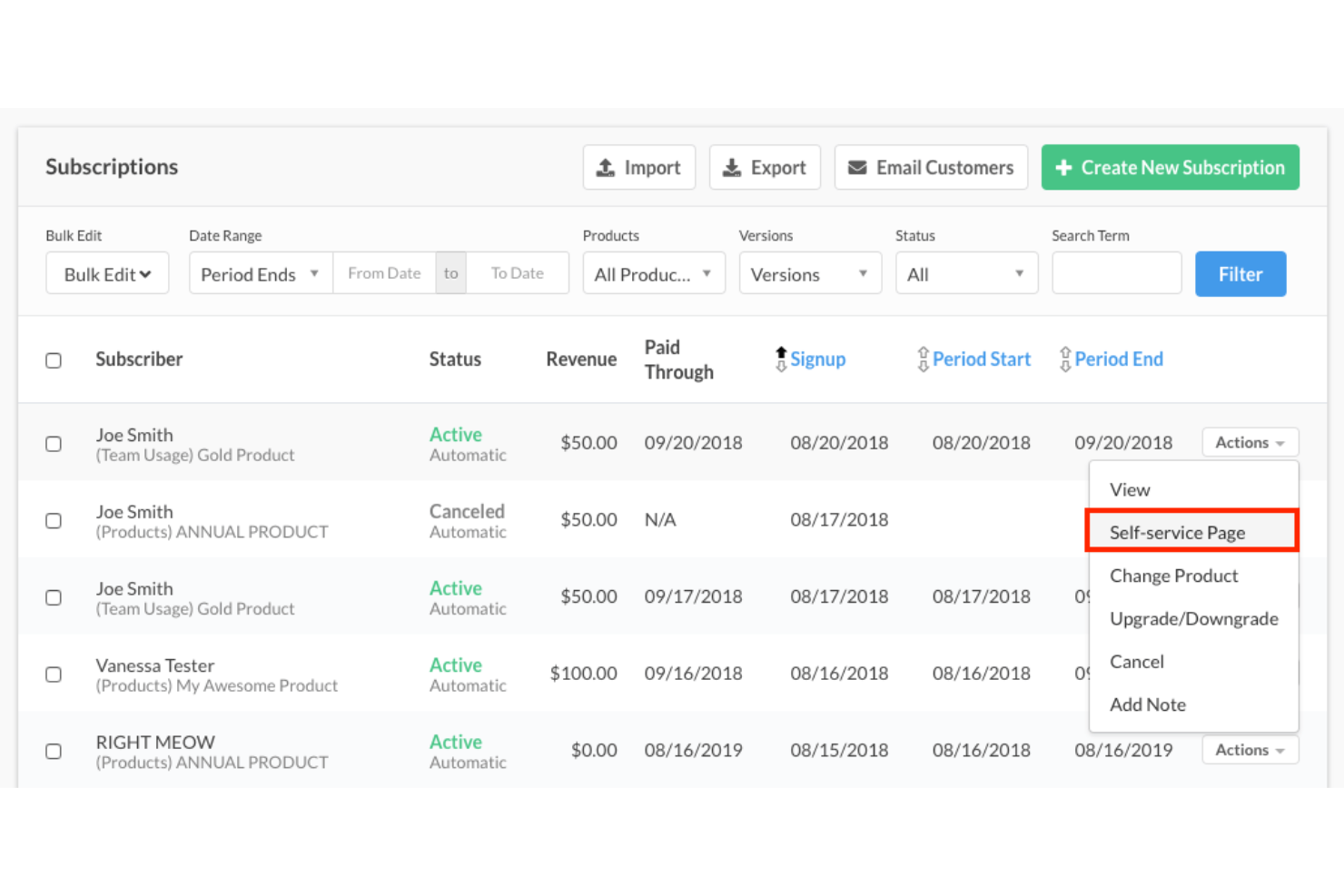Select Self-service Page from the menu
Screen dimensions: 1344x896
(x=1177, y=532)
